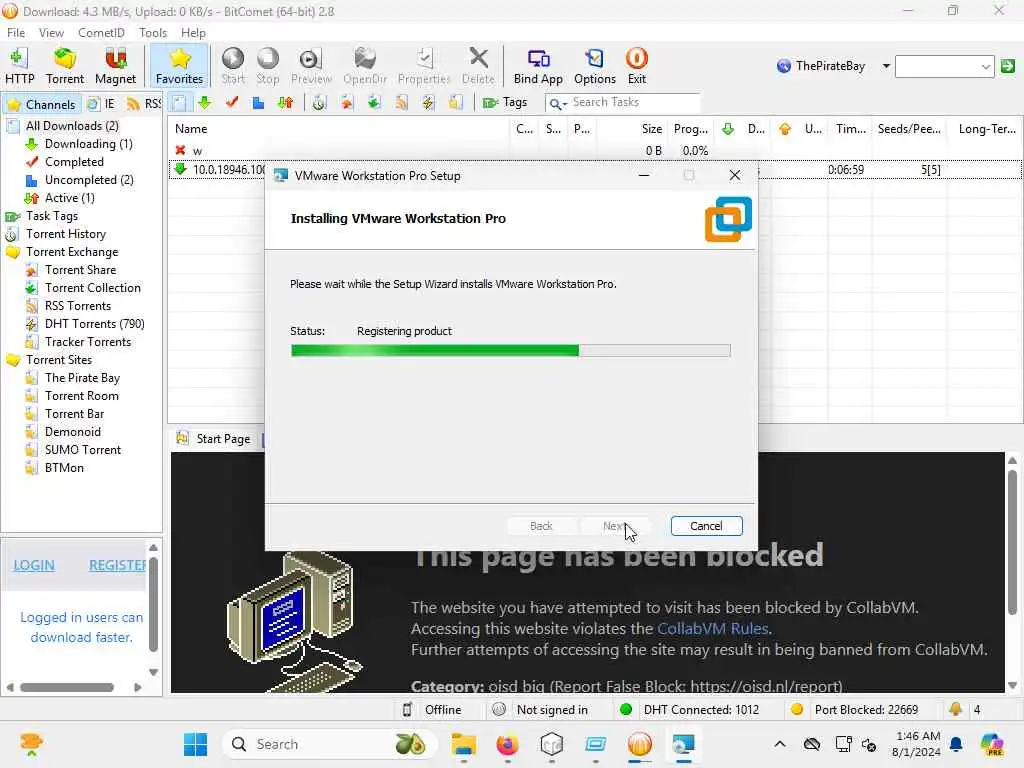Viewport: 1024px width, 768px height.
Task: Open the CollabVM Rules link
Action: [x=712, y=628]
